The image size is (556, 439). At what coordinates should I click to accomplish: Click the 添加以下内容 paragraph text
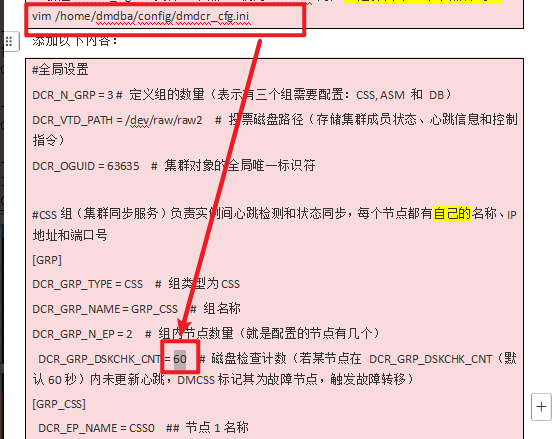click(x=75, y=41)
